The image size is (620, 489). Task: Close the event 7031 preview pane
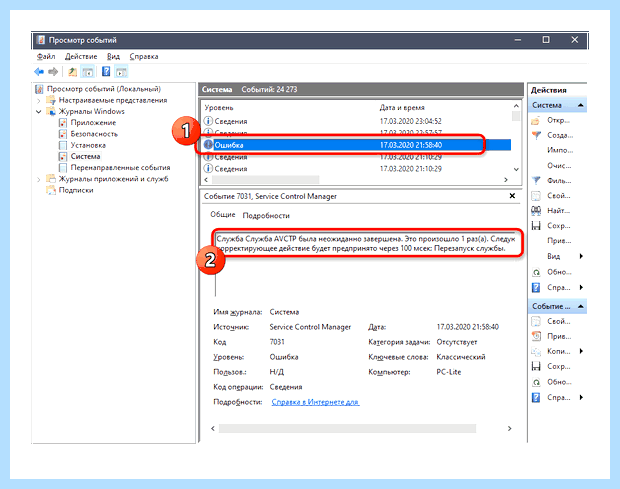click(512, 196)
